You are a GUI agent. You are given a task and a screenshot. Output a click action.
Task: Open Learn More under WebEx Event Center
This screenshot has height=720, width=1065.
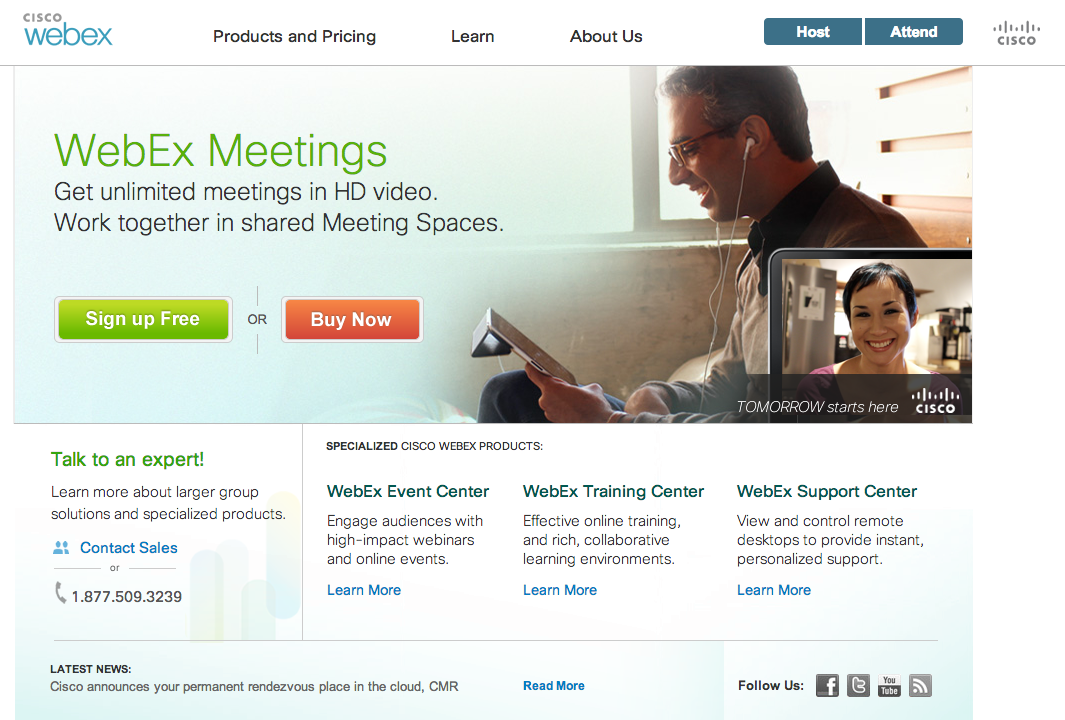click(364, 590)
